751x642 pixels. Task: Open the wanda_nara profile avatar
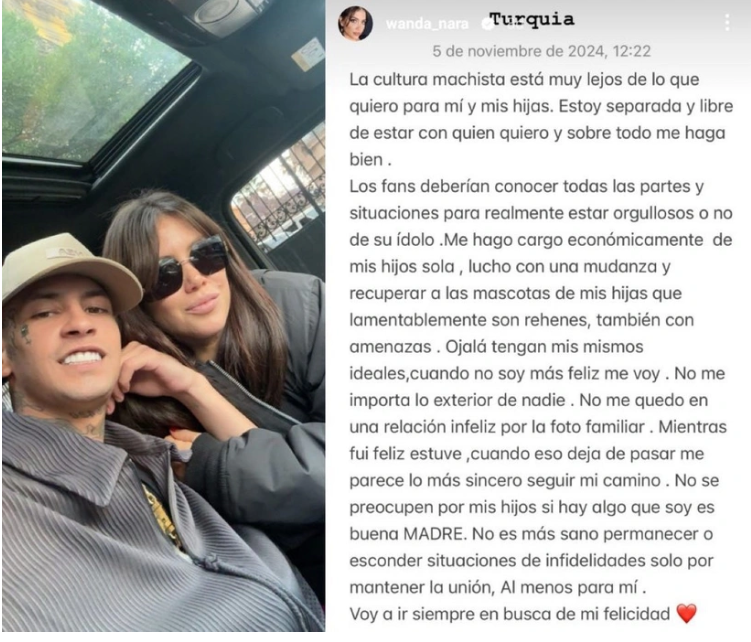tap(355, 23)
